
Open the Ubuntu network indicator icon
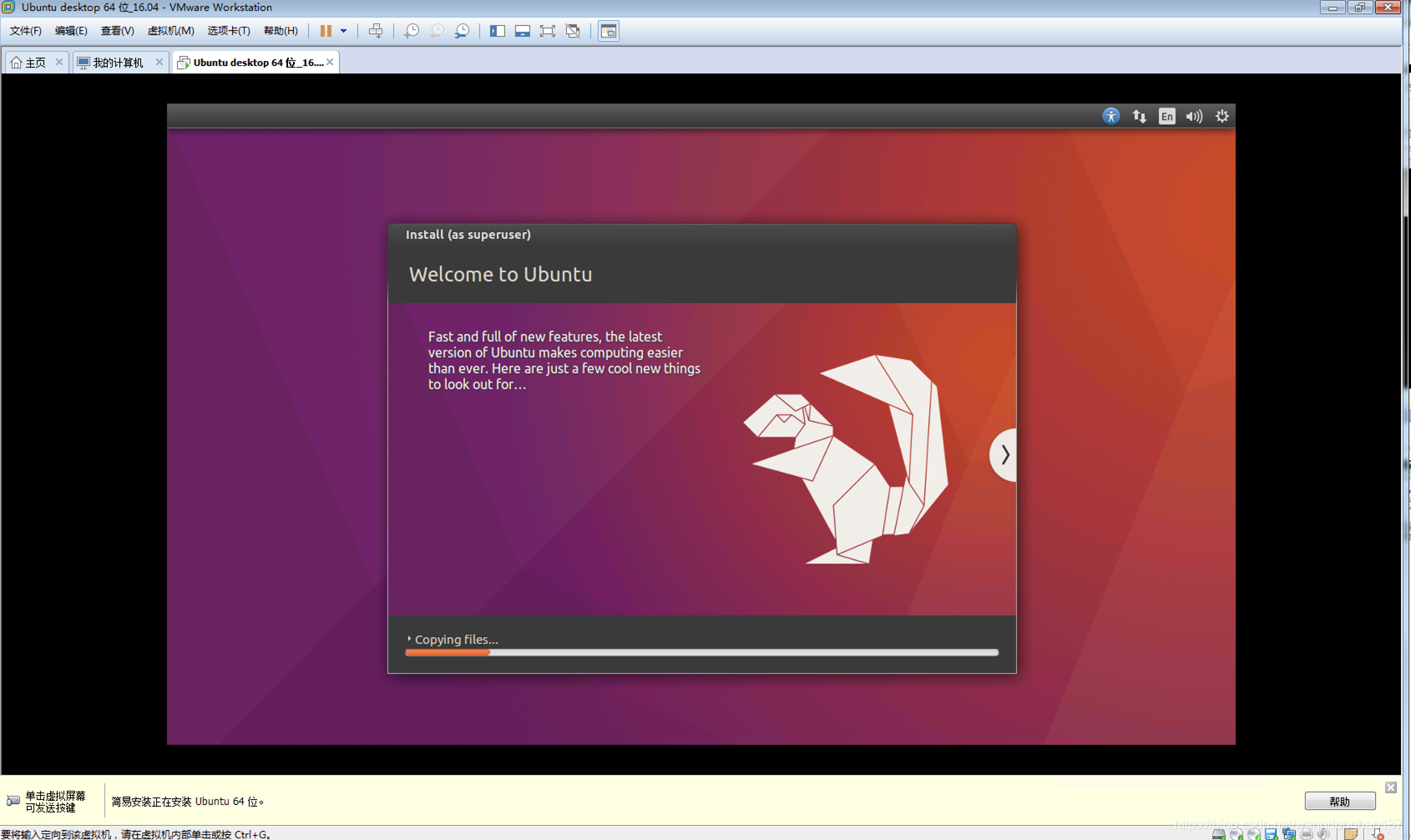click(1139, 116)
